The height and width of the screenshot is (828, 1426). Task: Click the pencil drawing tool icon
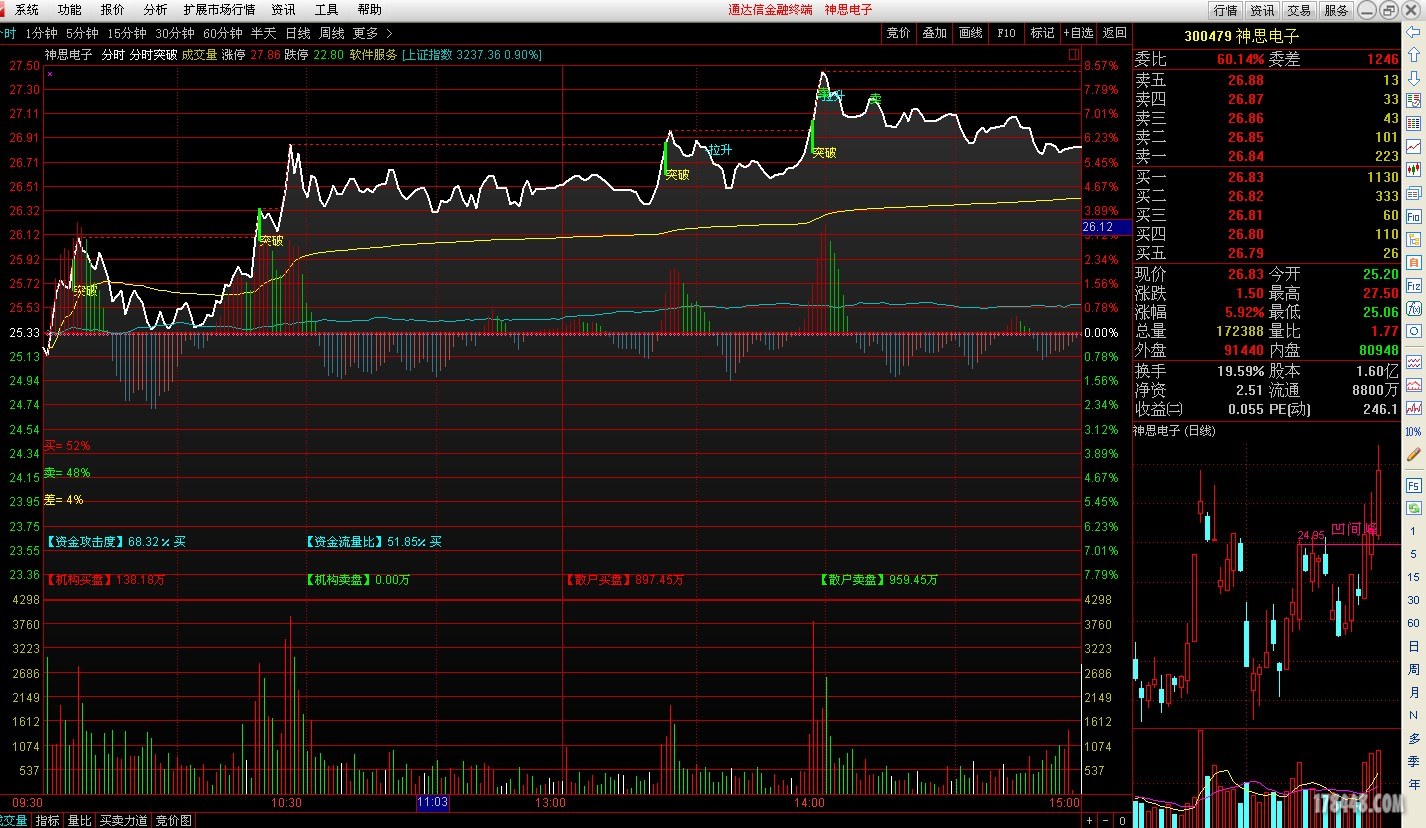[x=1413, y=454]
